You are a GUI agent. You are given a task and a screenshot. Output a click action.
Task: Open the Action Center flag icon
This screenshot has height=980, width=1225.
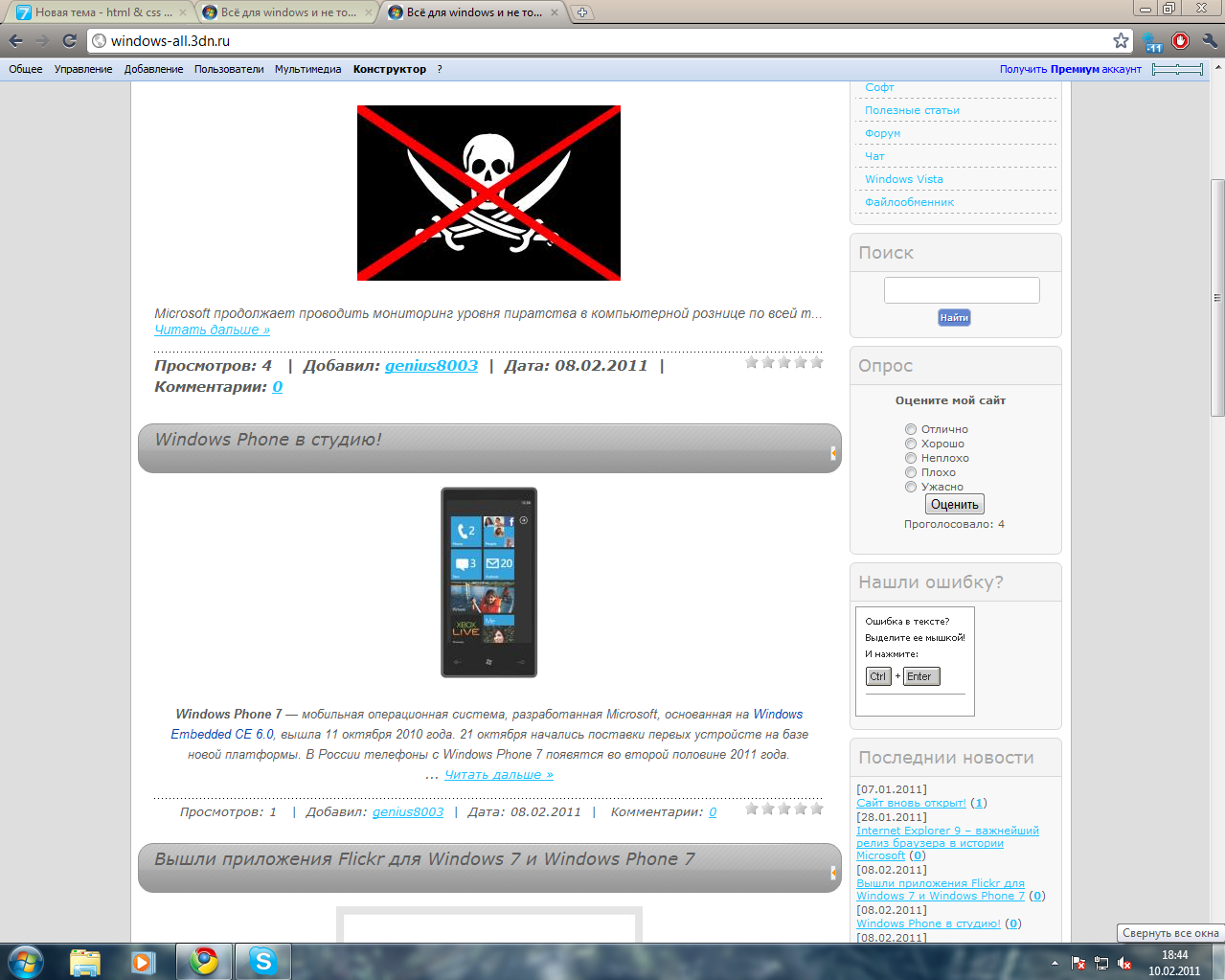(1078, 963)
